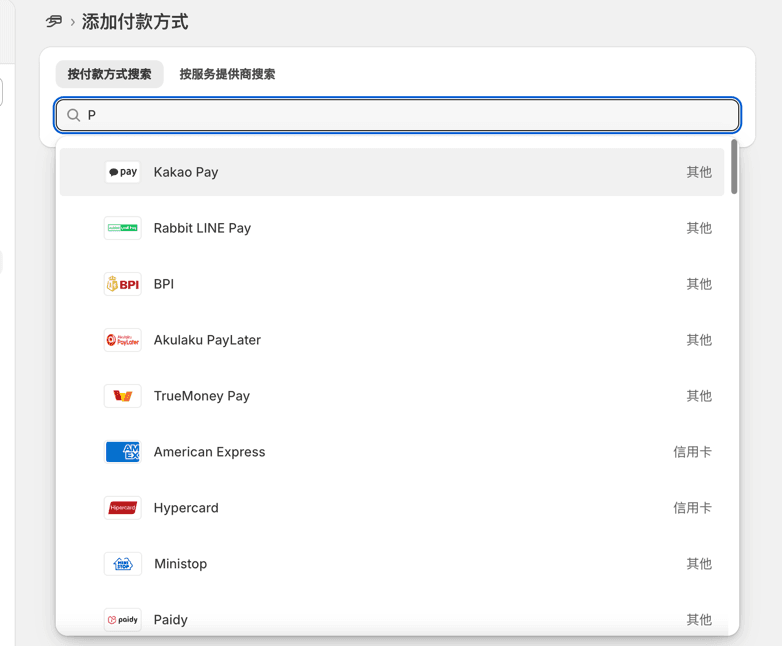Click 信用卡 label on American Express row
The height and width of the screenshot is (646, 782).
coord(692,451)
